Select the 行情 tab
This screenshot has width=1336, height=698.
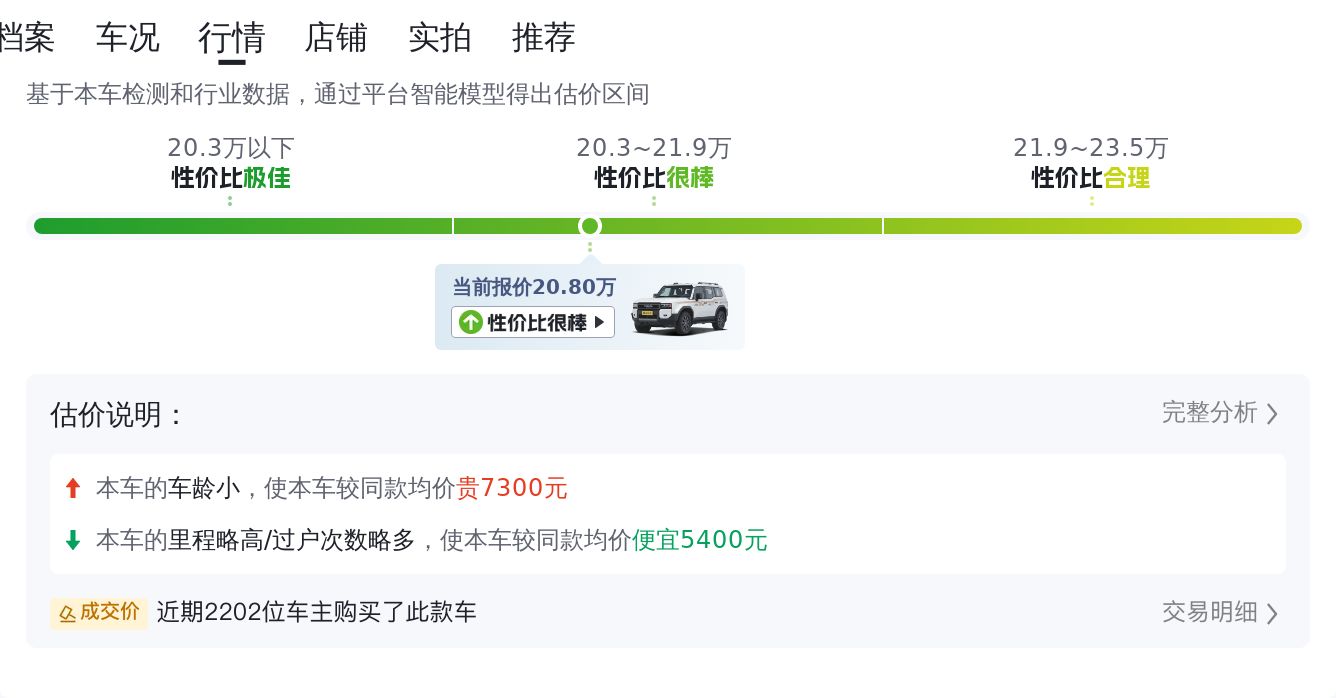pyautogui.click(x=231, y=38)
